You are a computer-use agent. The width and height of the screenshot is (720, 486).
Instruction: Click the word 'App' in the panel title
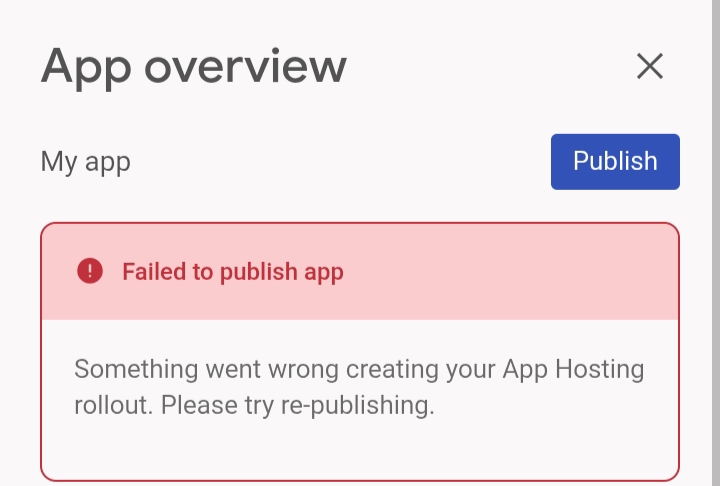pyautogui.click(x=86, y=68)
